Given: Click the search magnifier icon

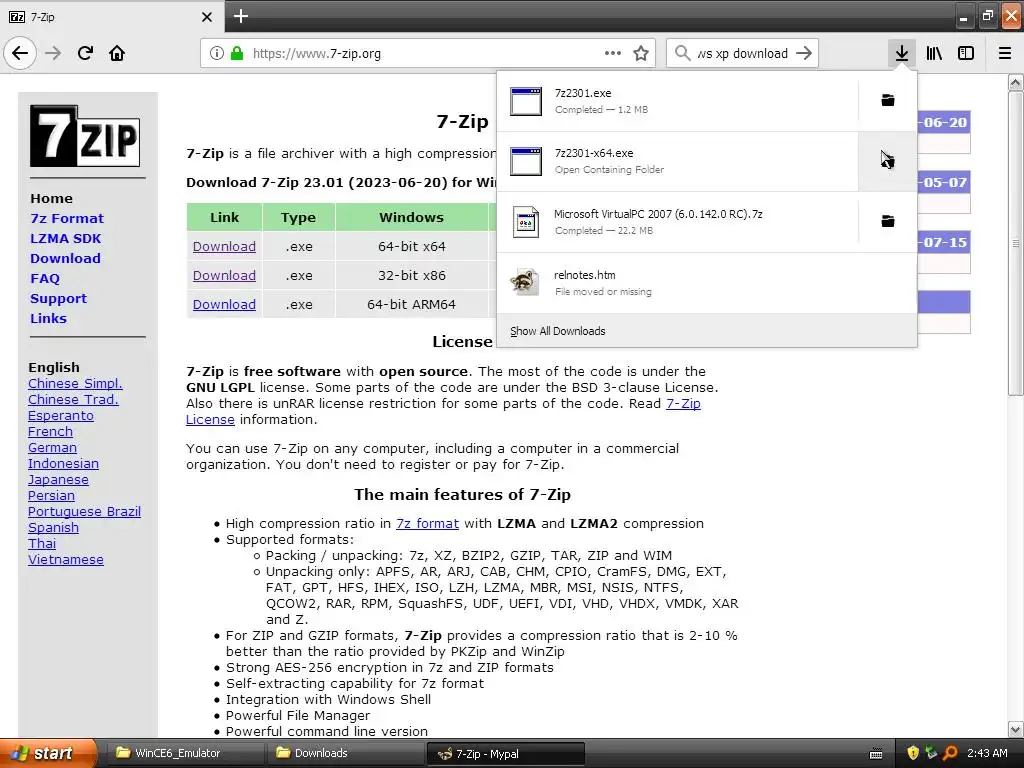Looking at the screenshot, I should (x=682, y=53).
